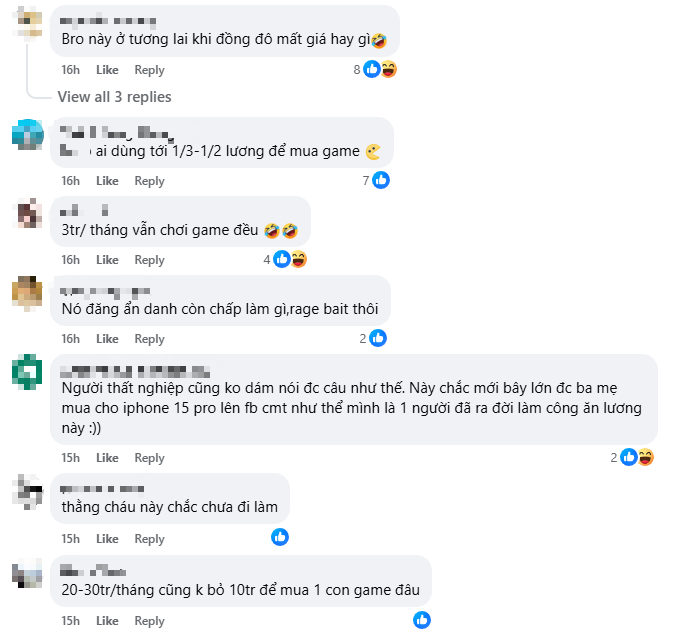Like the "rage bait thôi" comment
This screenshot has height=637, width=684.
pos(107,339)
